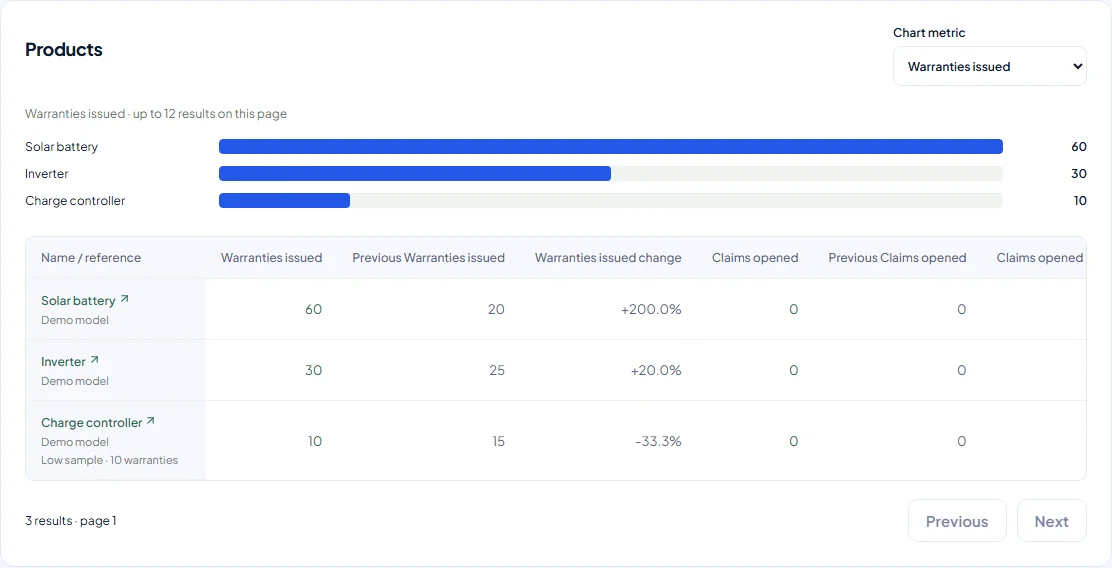Click the Products heading
The height and width of the screenshot is (568, 1112).
point(64,50)
